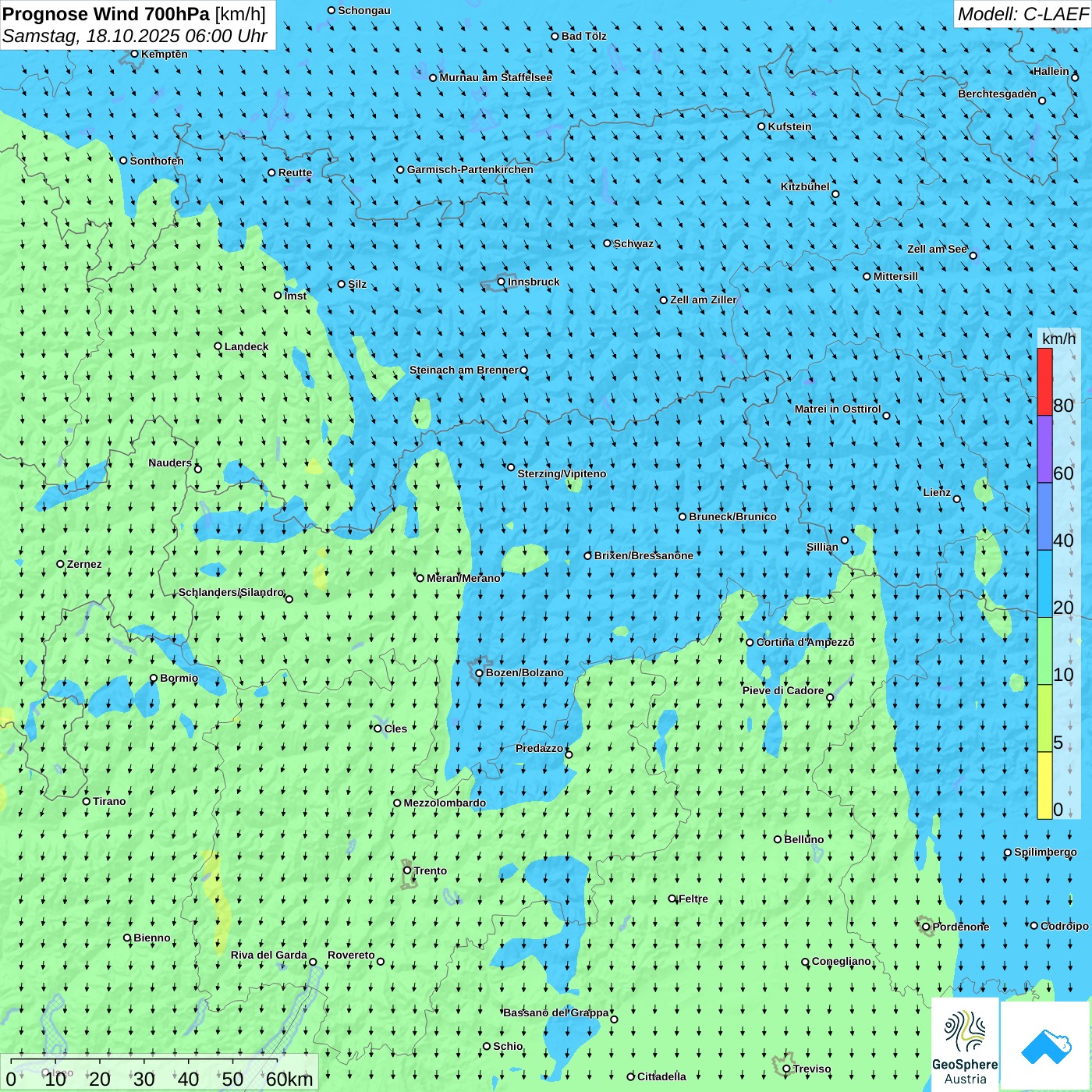The image size is (1092, 1092).
Task: Click the Feltre label
Action: tap(693, 899)
